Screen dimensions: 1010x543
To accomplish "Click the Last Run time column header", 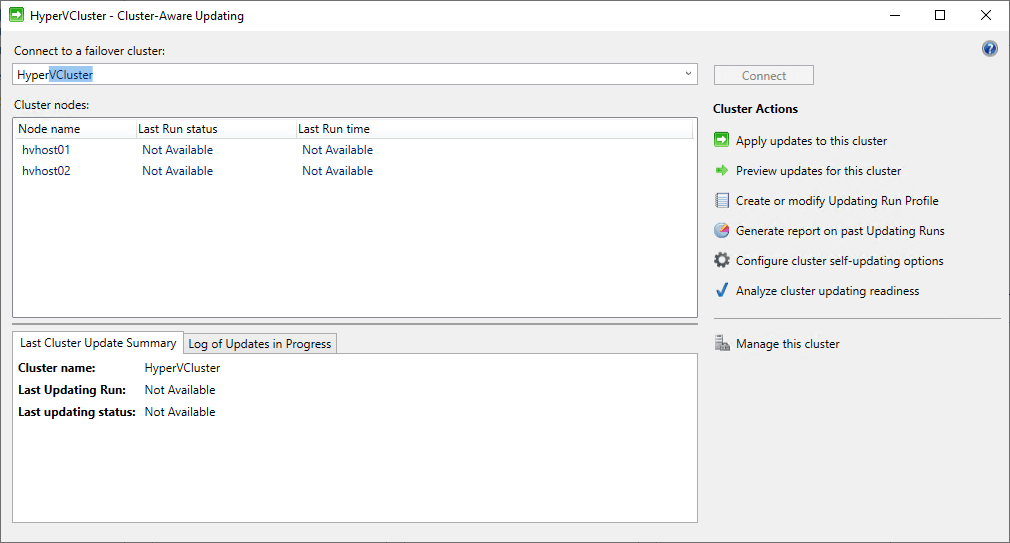I will click(334, 129).
